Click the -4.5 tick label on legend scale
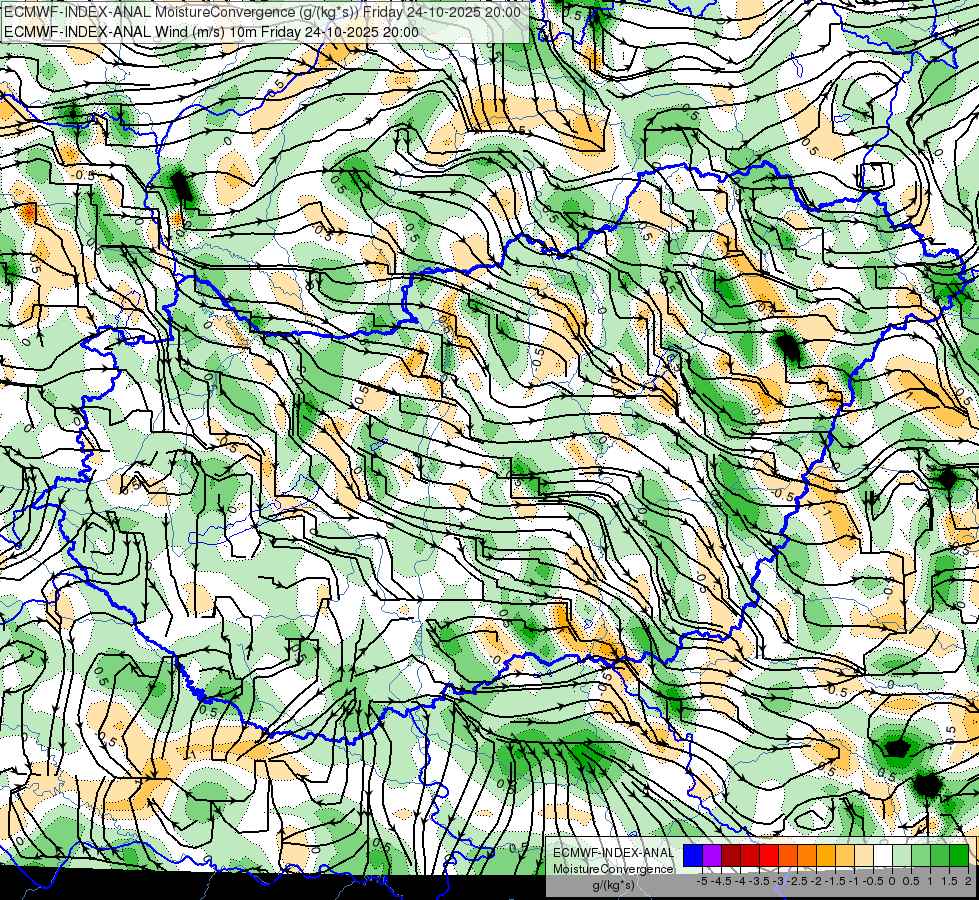The width and height of the screenshot is (979, 900). [x=721, y=881]
